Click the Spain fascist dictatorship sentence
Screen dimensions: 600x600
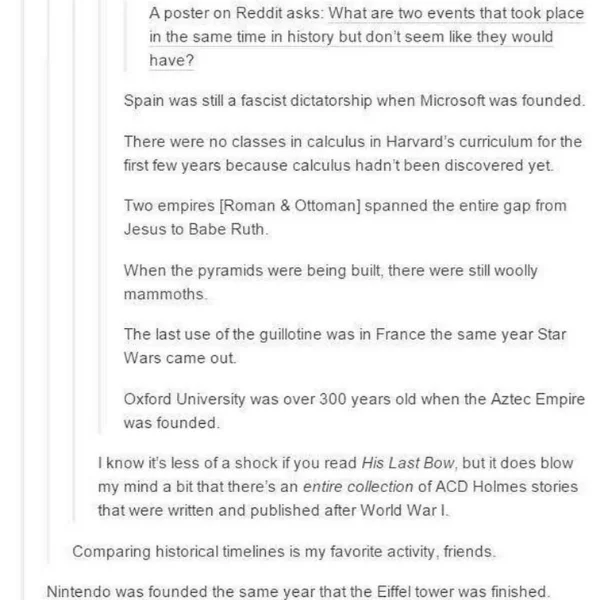coord(354,101)
